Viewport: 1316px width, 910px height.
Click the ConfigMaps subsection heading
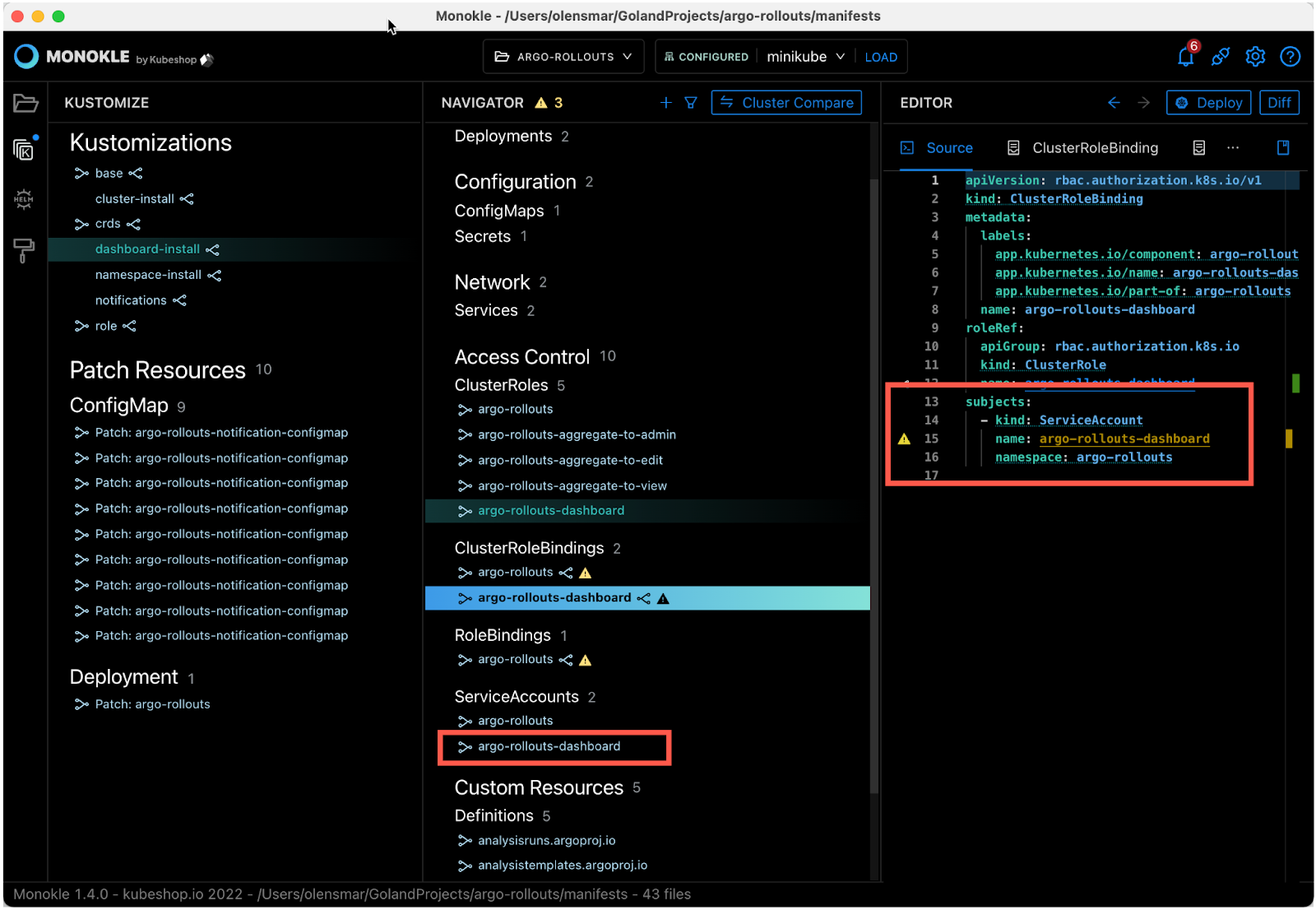[x=499, y=211]
